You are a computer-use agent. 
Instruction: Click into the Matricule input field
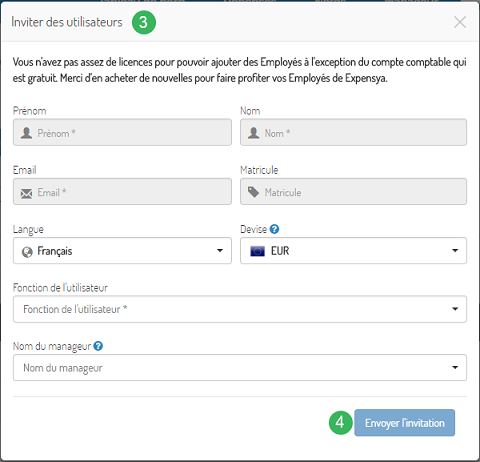[x=353, y=191]
